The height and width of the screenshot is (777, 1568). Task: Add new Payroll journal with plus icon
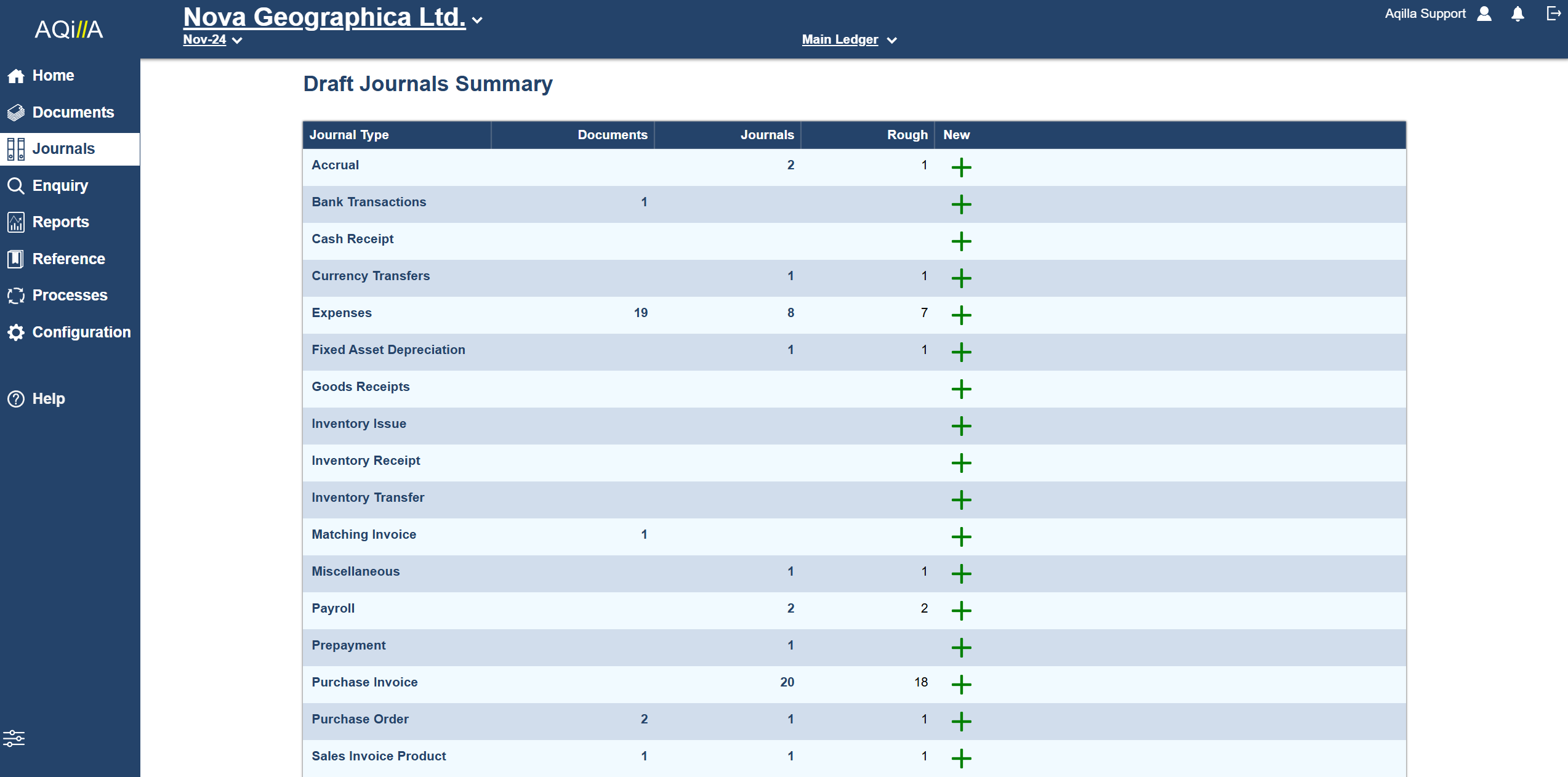coord(961,611)
